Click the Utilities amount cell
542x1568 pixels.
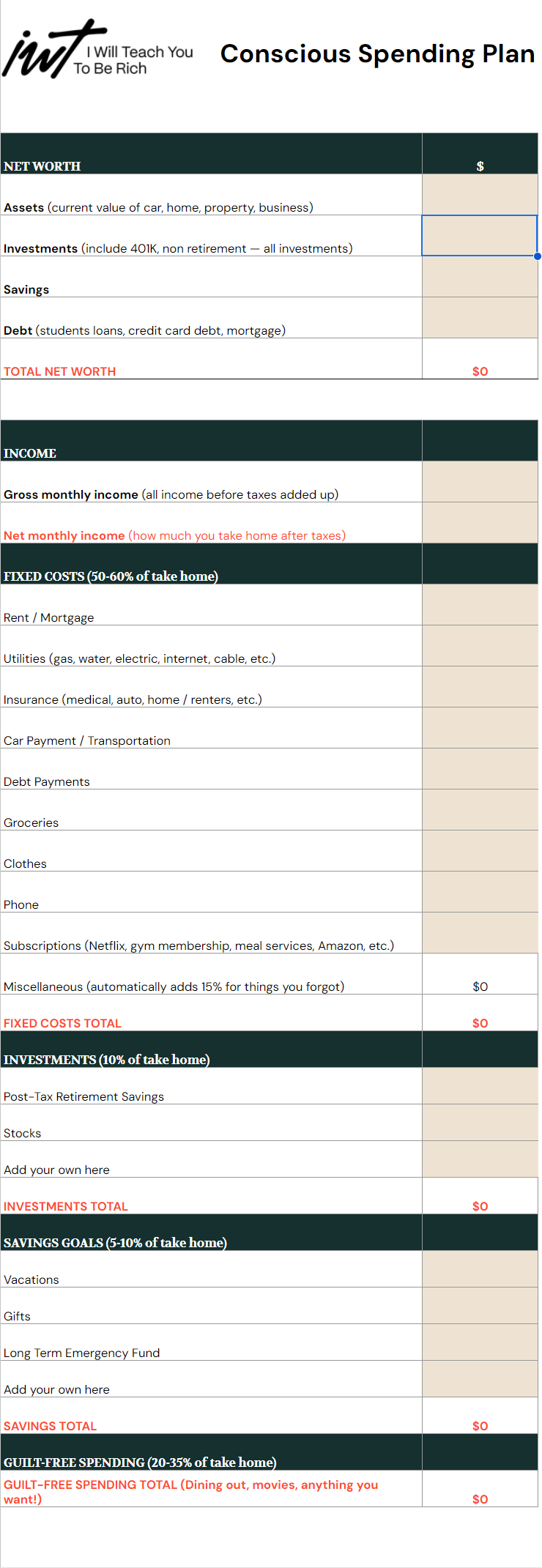pos(480,646)
